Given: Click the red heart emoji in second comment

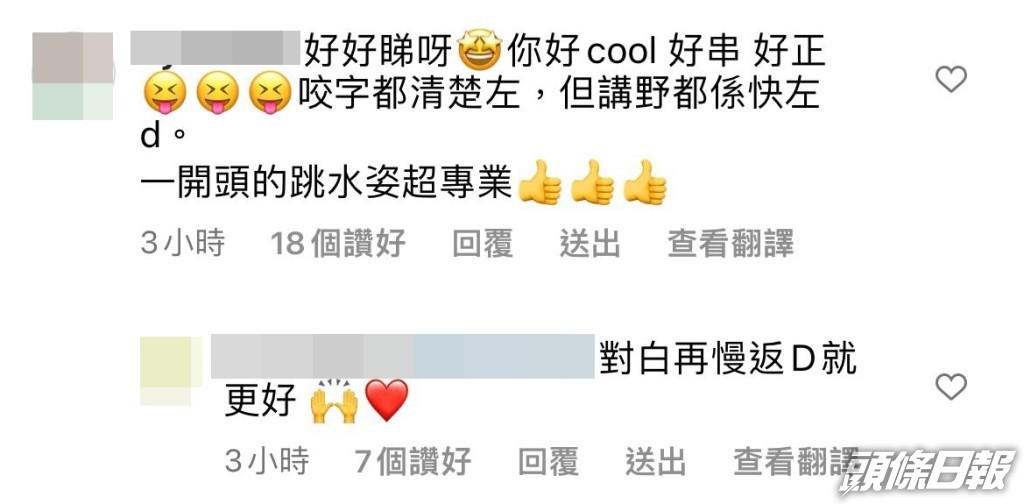Looking at the screenshot, I should [387, 400].
